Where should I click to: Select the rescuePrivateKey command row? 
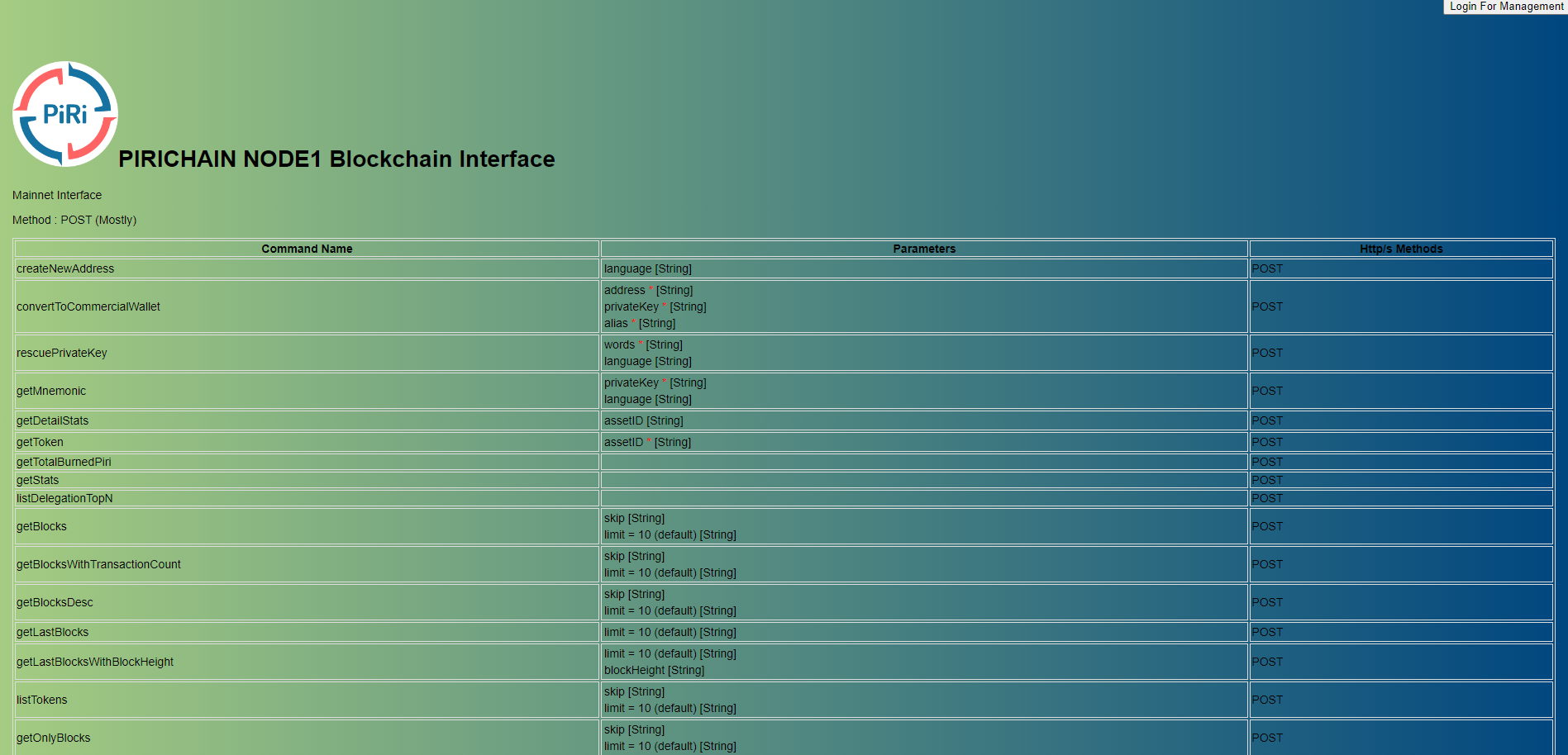pyautogui.click(x=62, y=353)
